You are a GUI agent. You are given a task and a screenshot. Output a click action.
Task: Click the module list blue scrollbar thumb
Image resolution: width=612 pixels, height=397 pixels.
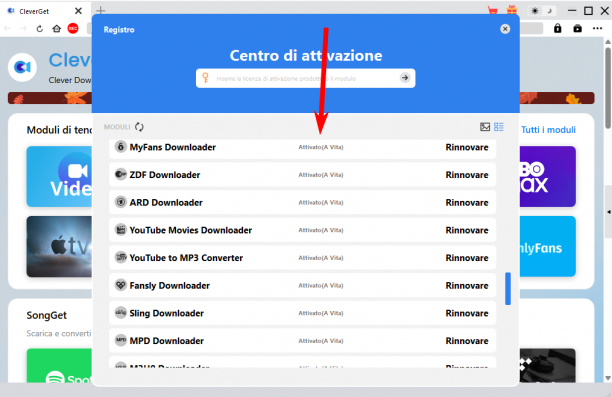[508, 288]
